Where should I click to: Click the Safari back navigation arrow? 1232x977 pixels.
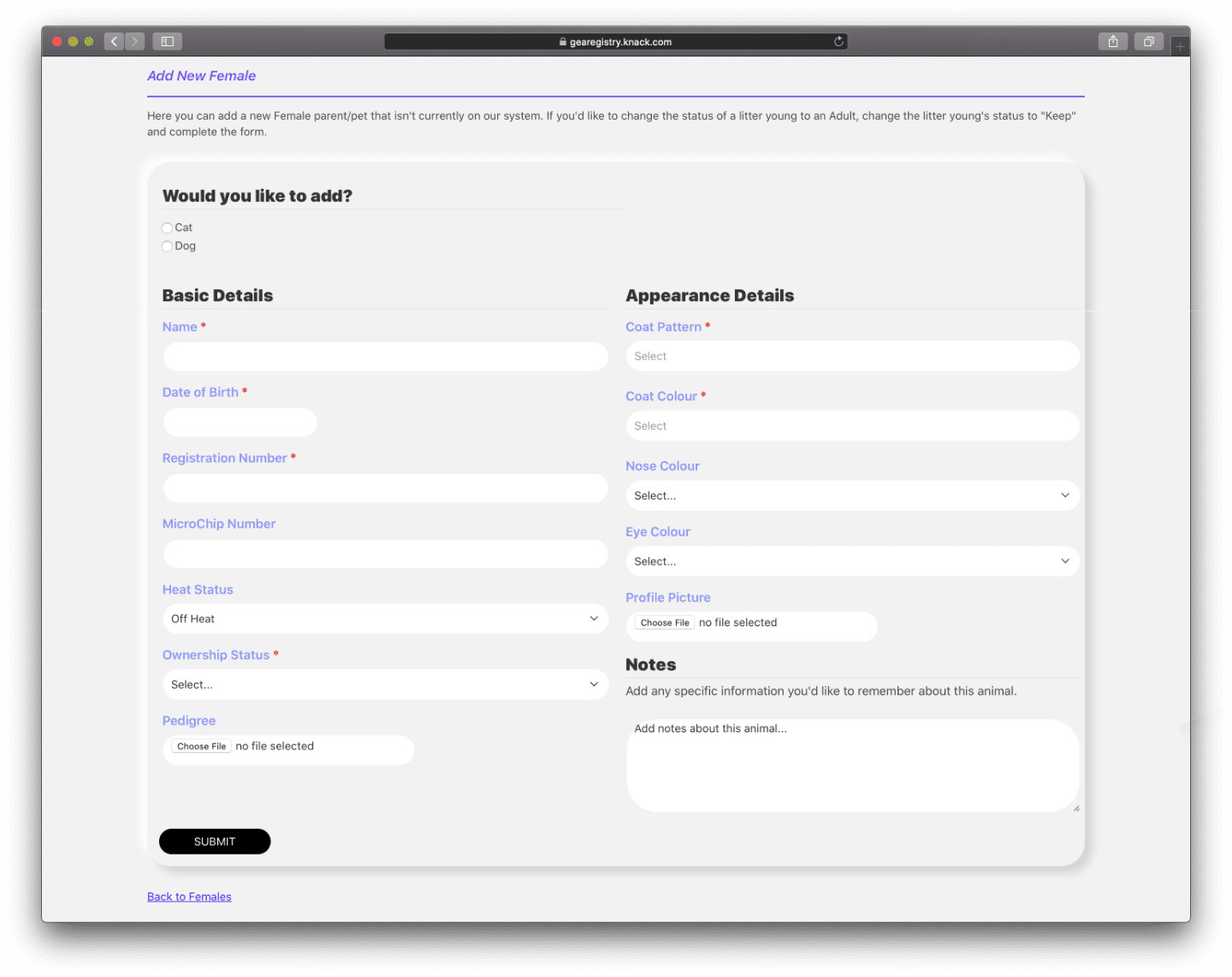(x=115, y=41)
